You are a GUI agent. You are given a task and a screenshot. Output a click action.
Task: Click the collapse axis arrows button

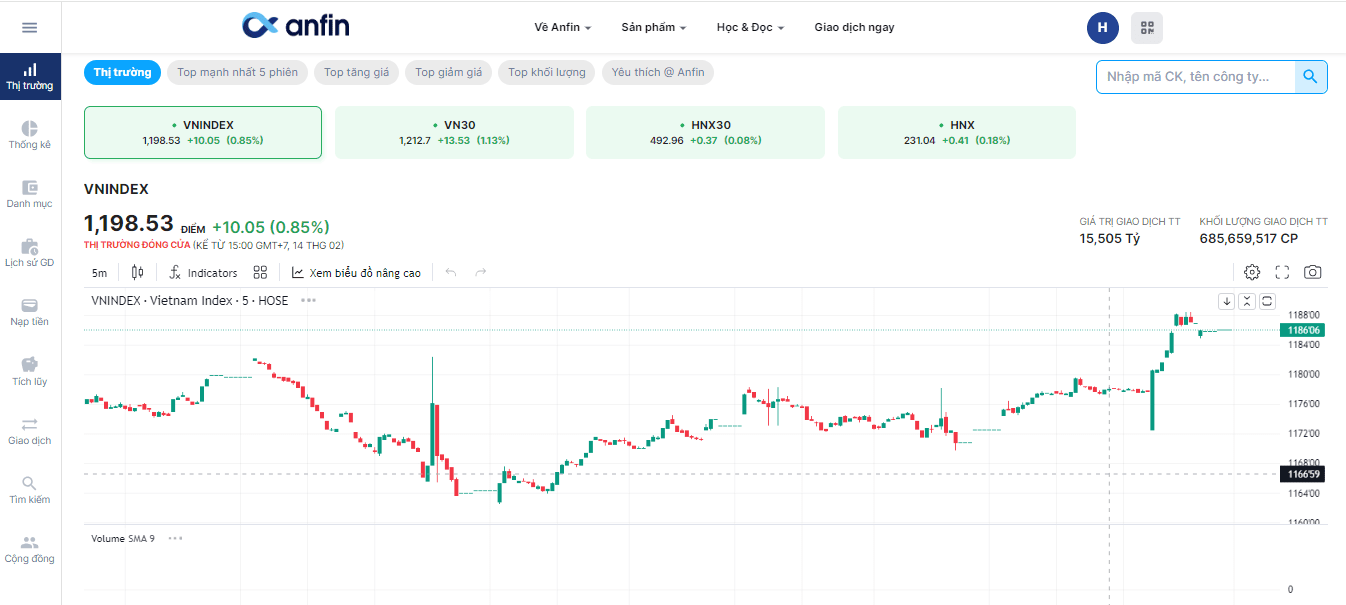(1247, 301)
